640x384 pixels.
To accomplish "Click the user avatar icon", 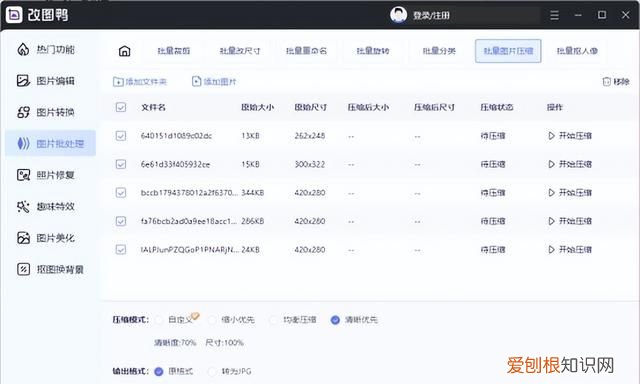I will (398, 15).
